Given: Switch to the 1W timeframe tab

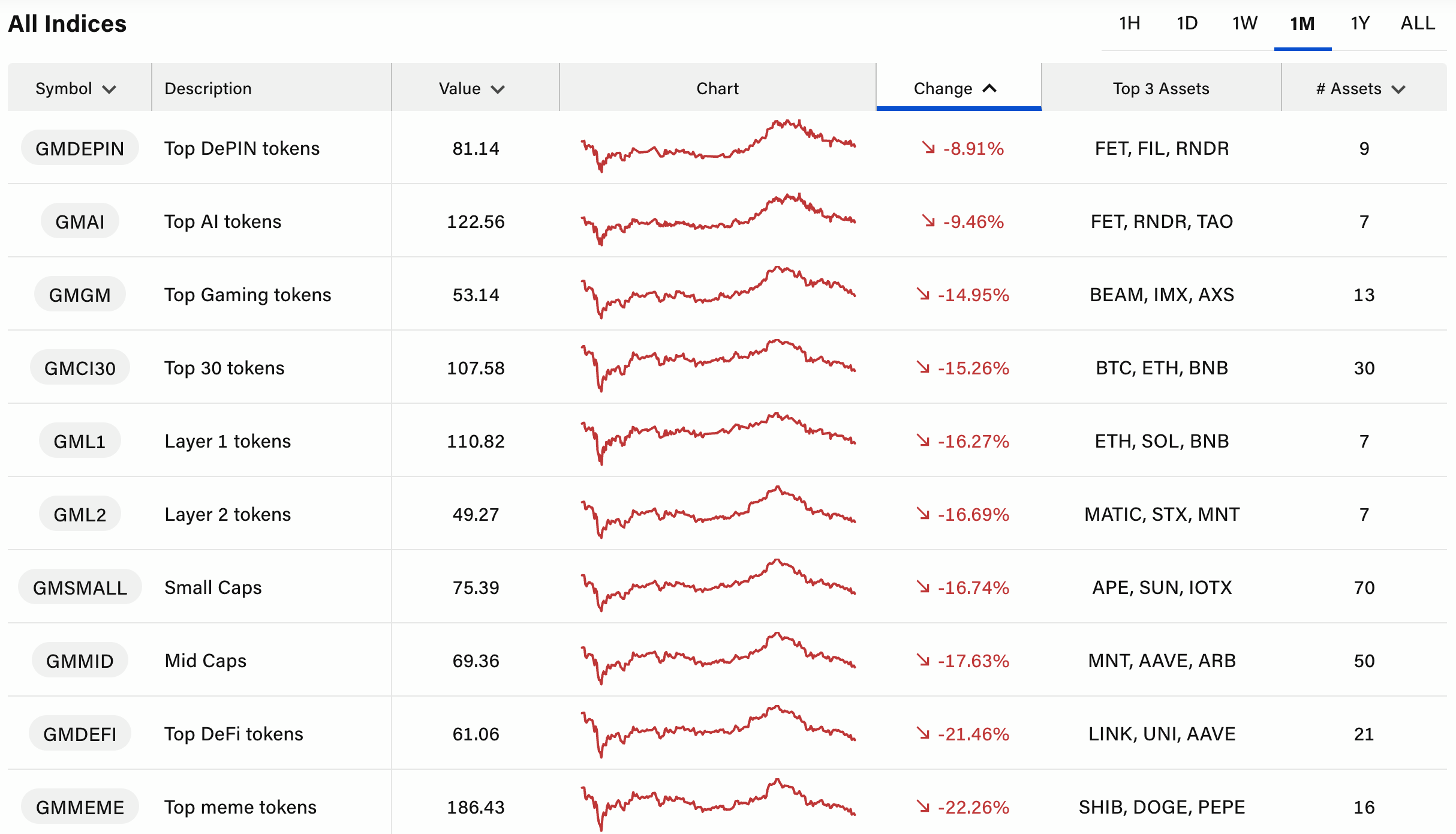Looking at the screenshot, I should [x=1245, y=23].
